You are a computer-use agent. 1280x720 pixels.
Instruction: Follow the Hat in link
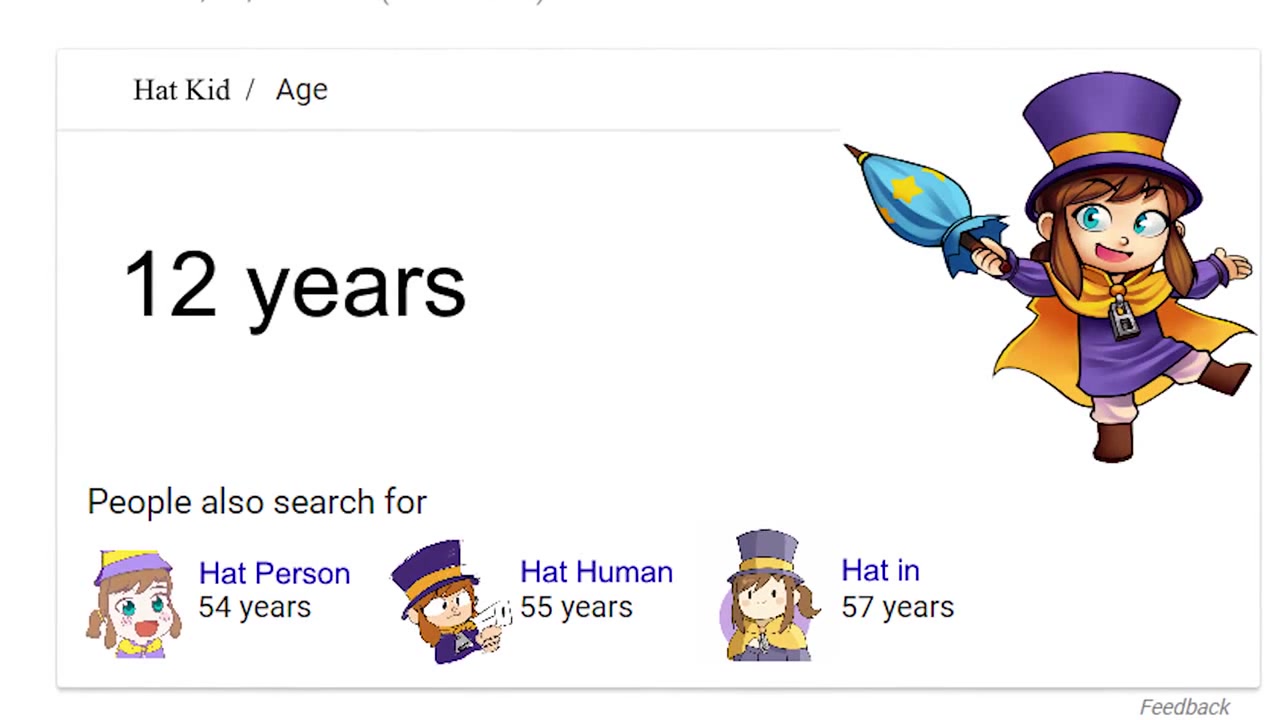(880, 570)
